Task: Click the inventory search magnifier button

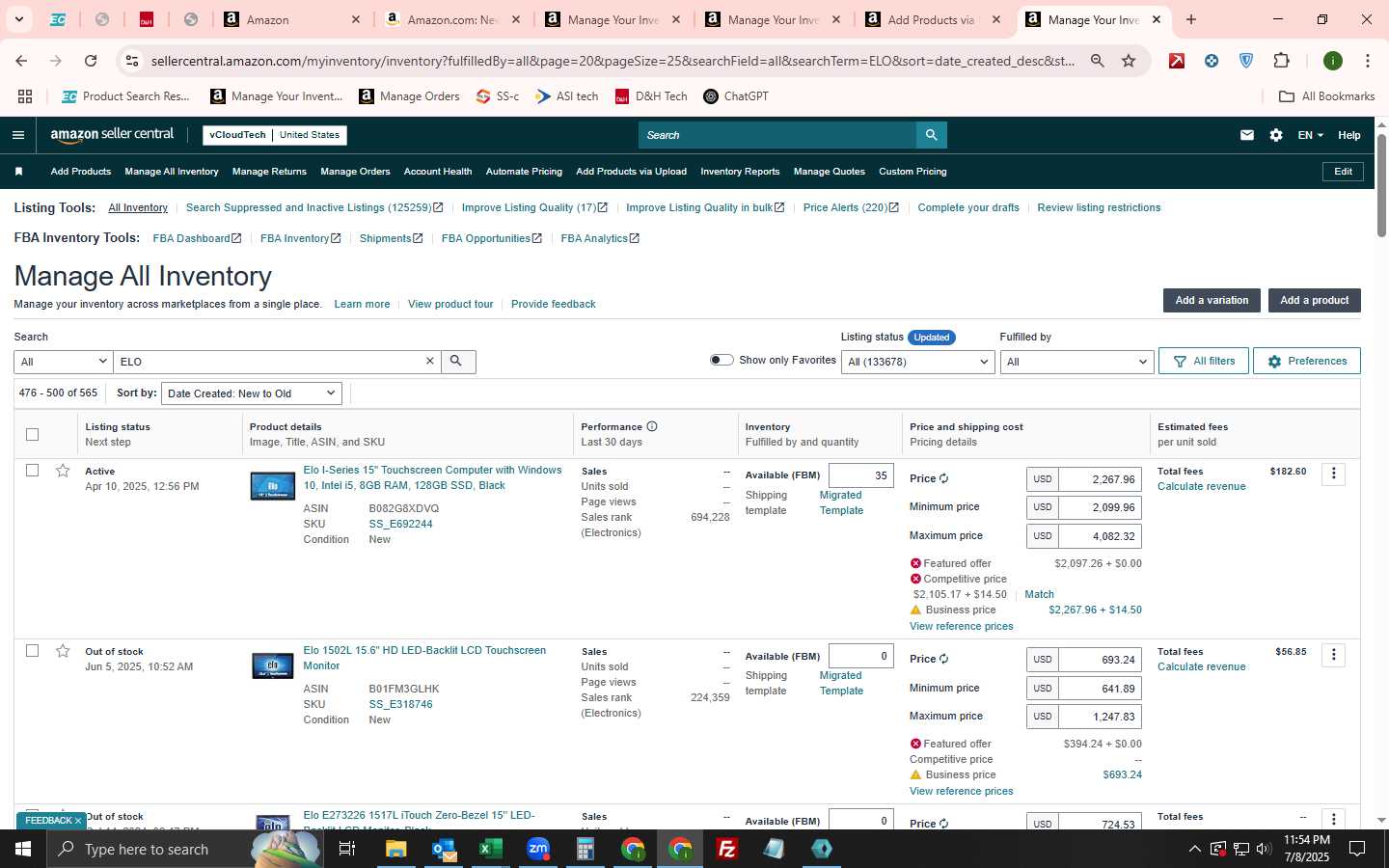Action: click(x=457, y=362)
